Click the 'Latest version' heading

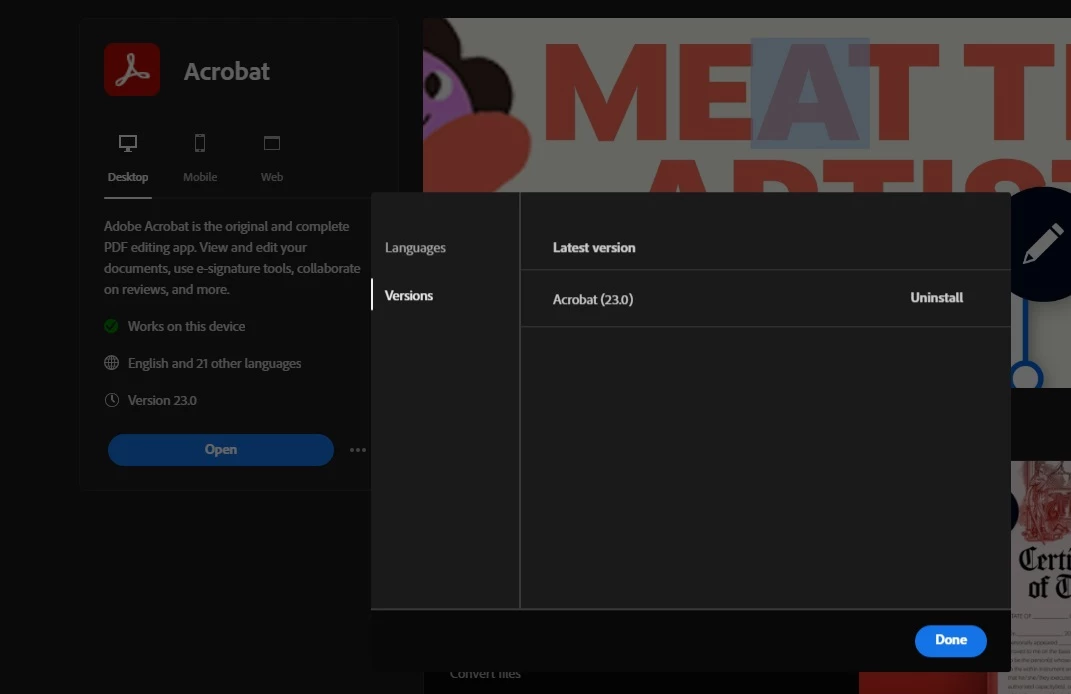click(x=594, y=248)
